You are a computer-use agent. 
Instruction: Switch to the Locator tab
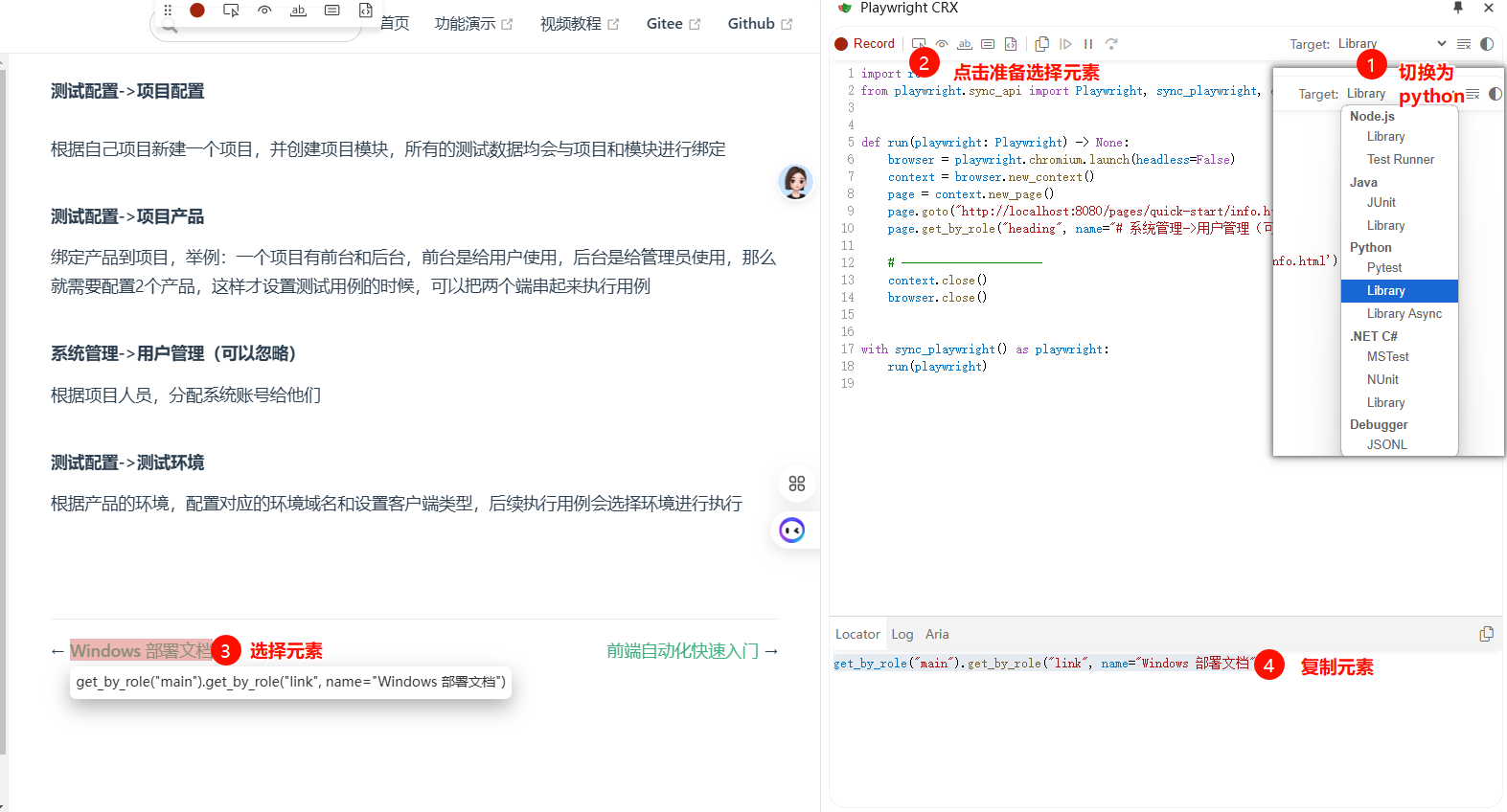tap(857, 634)
